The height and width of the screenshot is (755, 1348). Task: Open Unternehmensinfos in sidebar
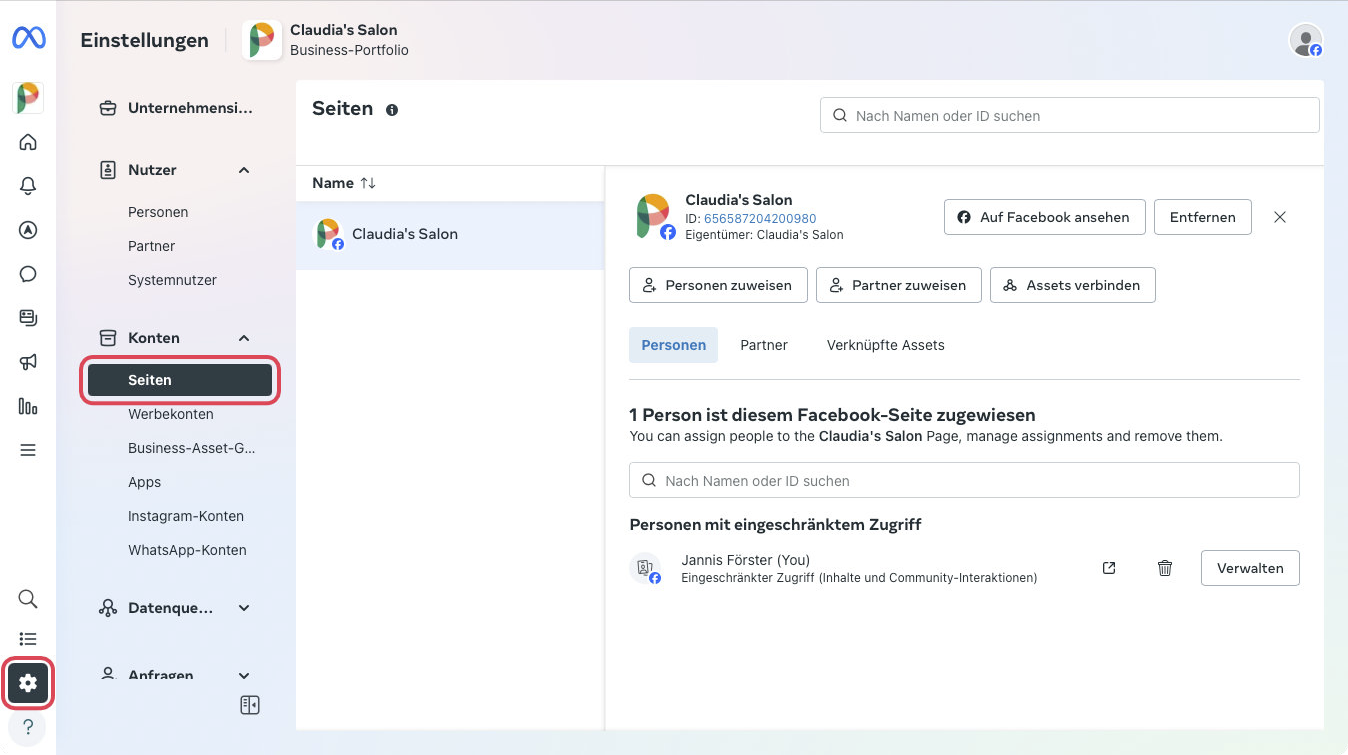pos(176,108)
